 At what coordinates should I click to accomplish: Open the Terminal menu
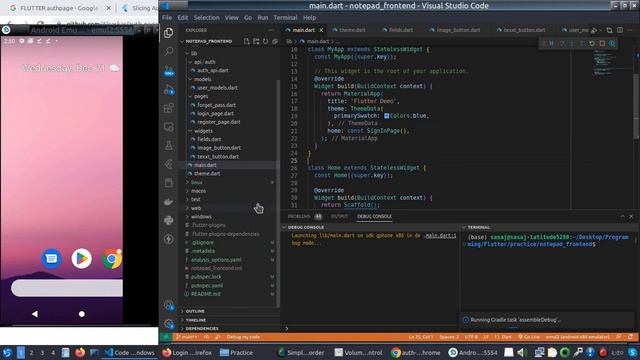pyautogui.click(x=285, y=18)
